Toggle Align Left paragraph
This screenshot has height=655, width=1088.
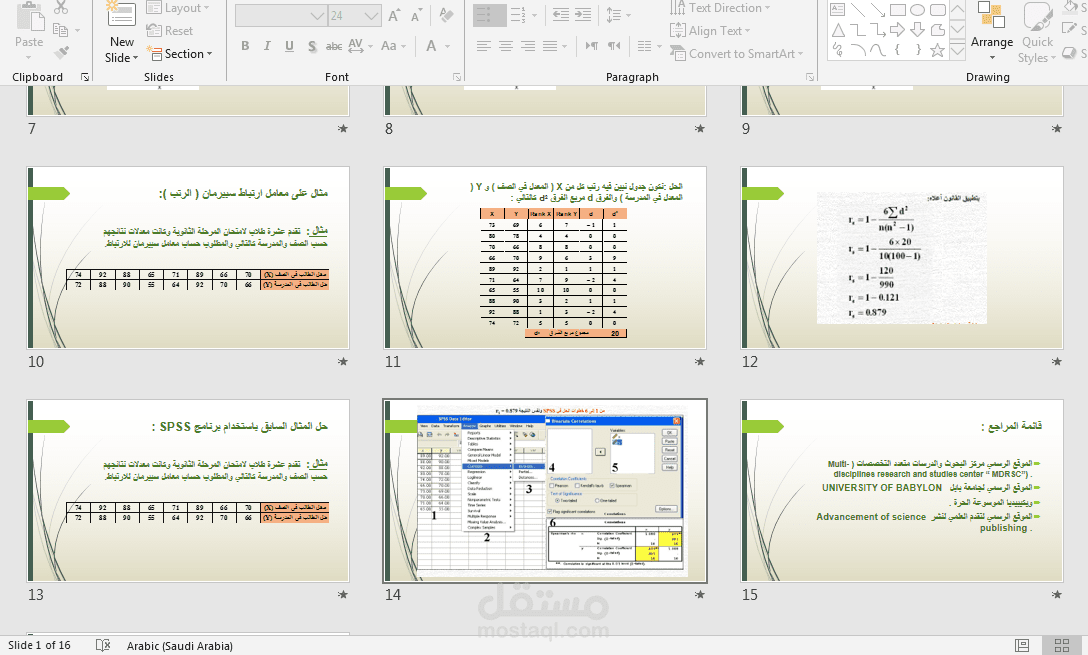[484, 46]
